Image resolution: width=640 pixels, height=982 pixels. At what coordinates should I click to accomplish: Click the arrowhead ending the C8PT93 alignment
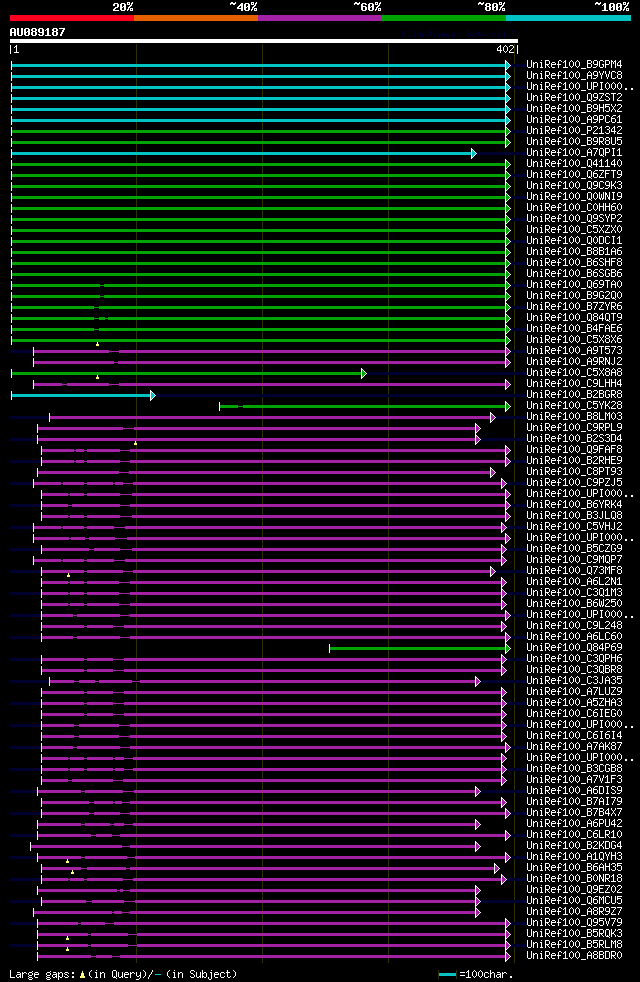click(493, 473)
